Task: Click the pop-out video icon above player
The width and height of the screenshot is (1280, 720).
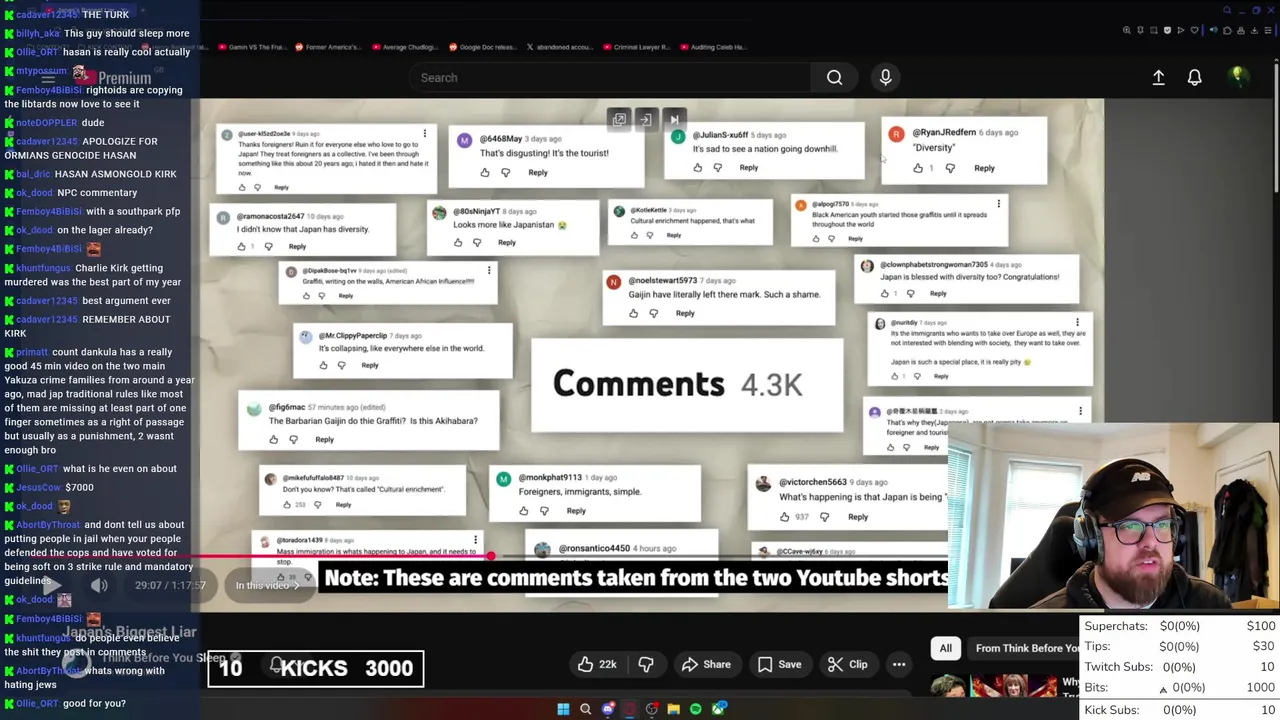Action: pyautogui.click(x=619, y=120)
